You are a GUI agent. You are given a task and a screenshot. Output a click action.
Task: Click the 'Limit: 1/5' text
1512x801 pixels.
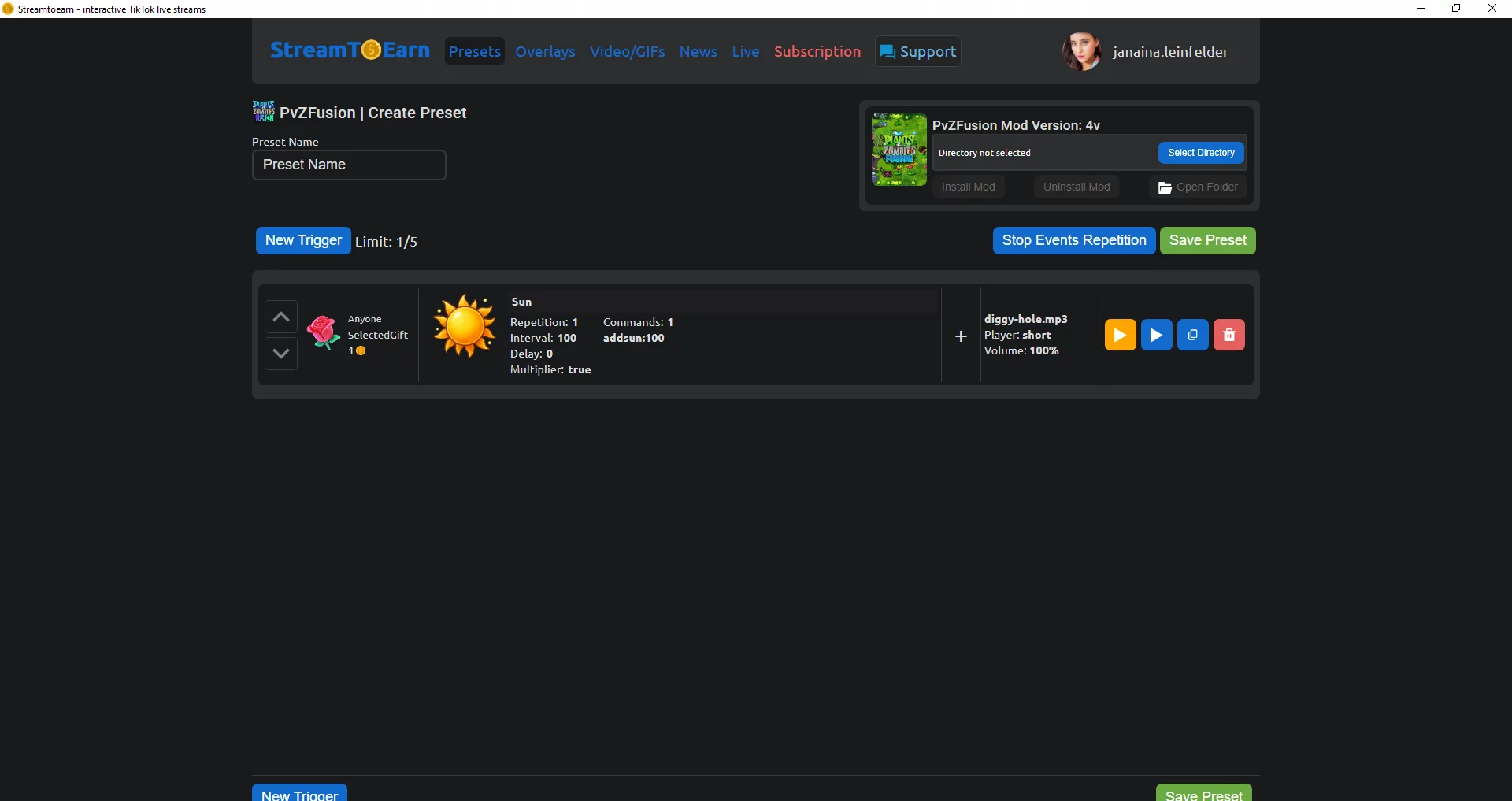(386, 242)
